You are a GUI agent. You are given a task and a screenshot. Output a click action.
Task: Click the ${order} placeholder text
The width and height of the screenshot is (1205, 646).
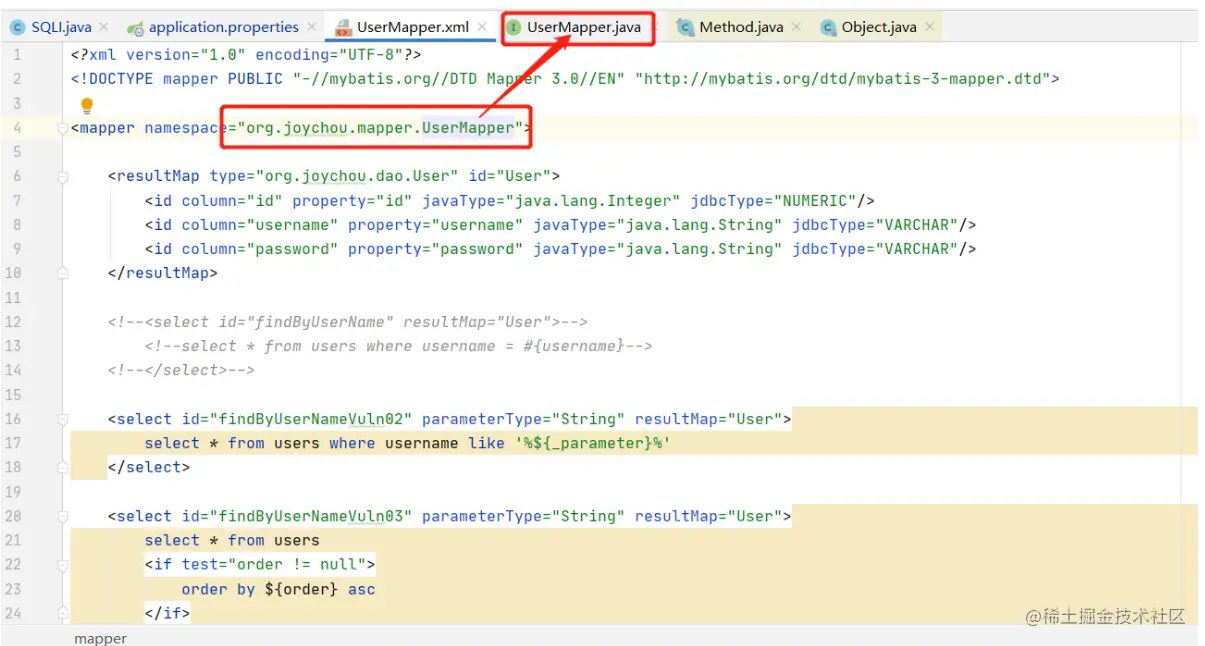tap(301, 589)
